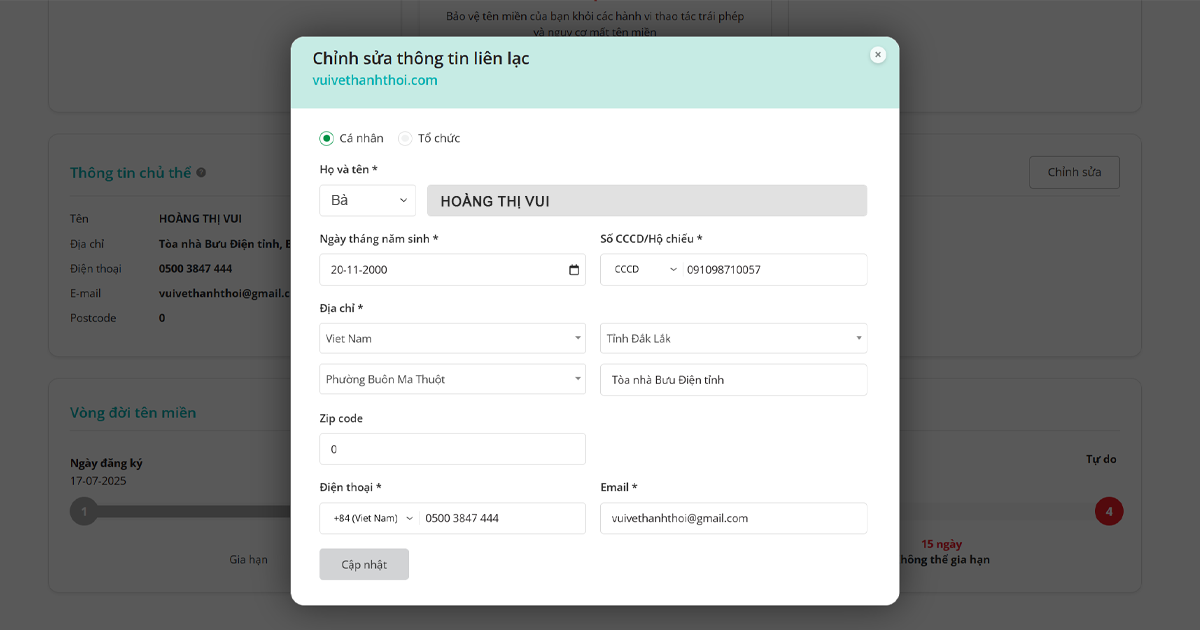Click the Email input field
The image size is (1200, 630).
pos(733,518)
